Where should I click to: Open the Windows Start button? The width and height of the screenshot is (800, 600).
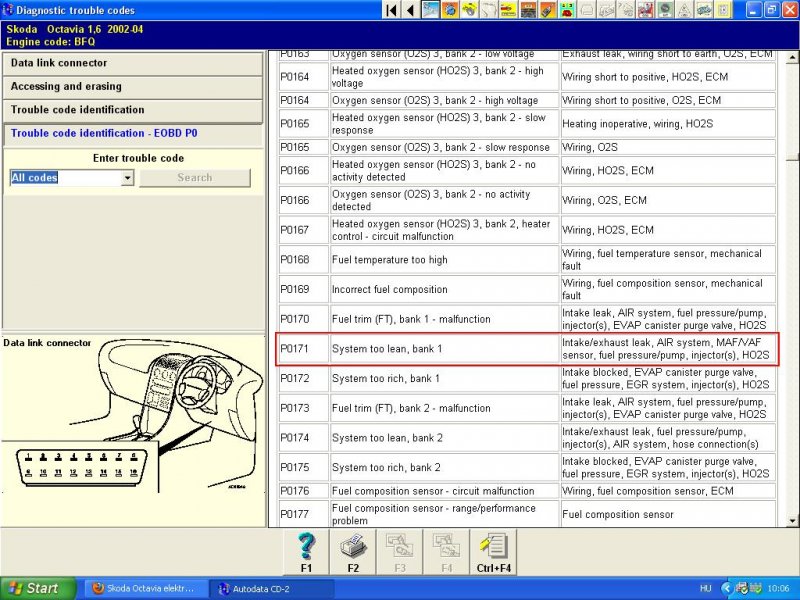click(38, 588)
